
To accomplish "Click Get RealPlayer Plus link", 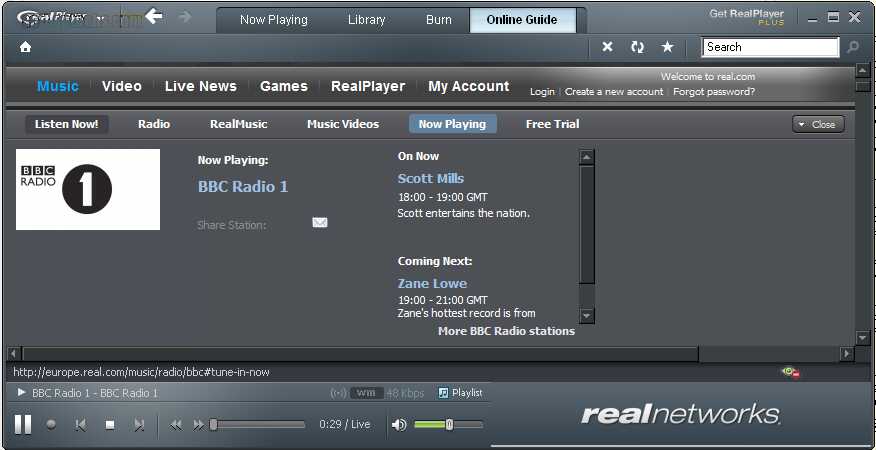I will click(x=746, y=17).
